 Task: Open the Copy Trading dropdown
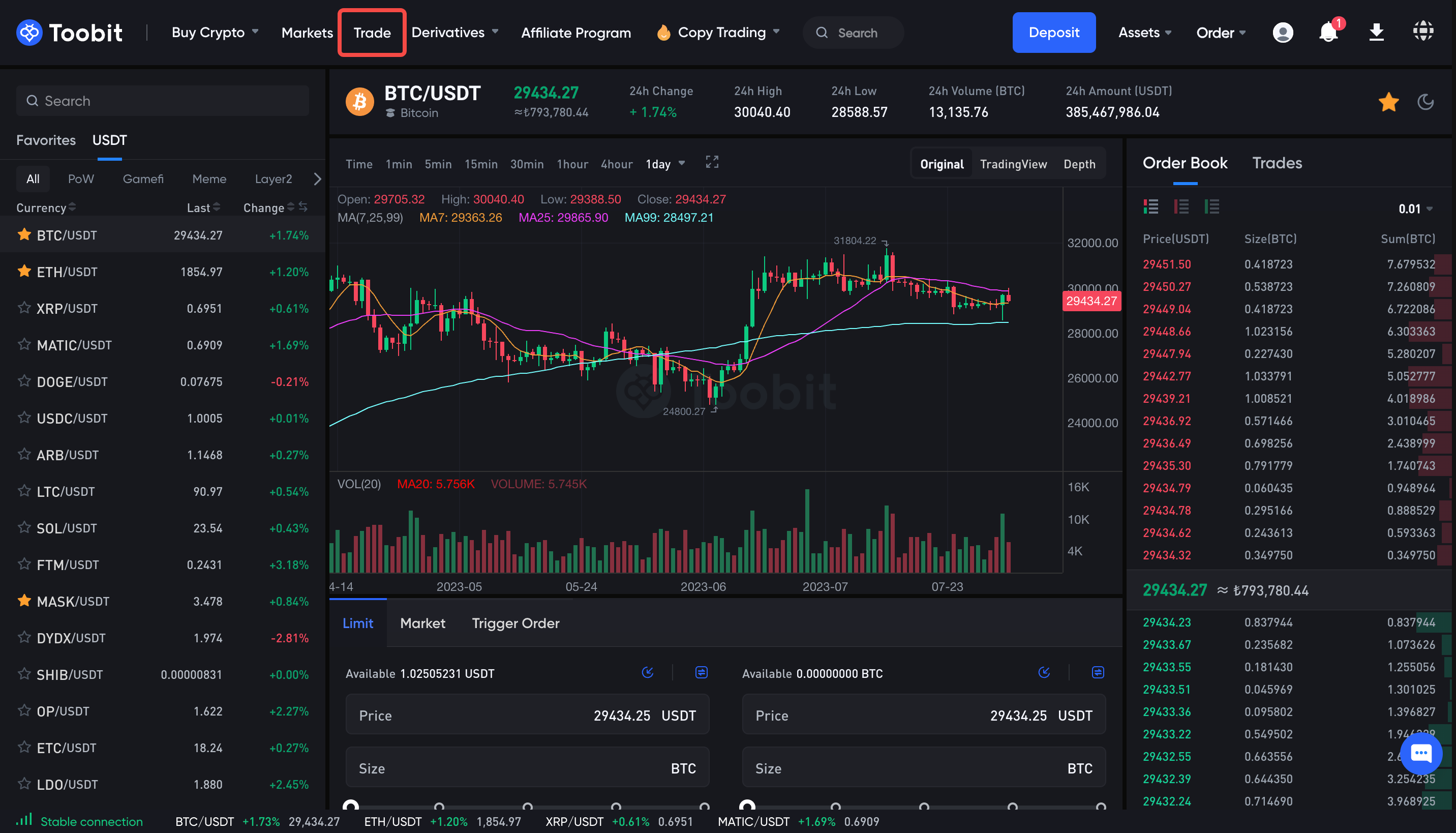point(718,33)
